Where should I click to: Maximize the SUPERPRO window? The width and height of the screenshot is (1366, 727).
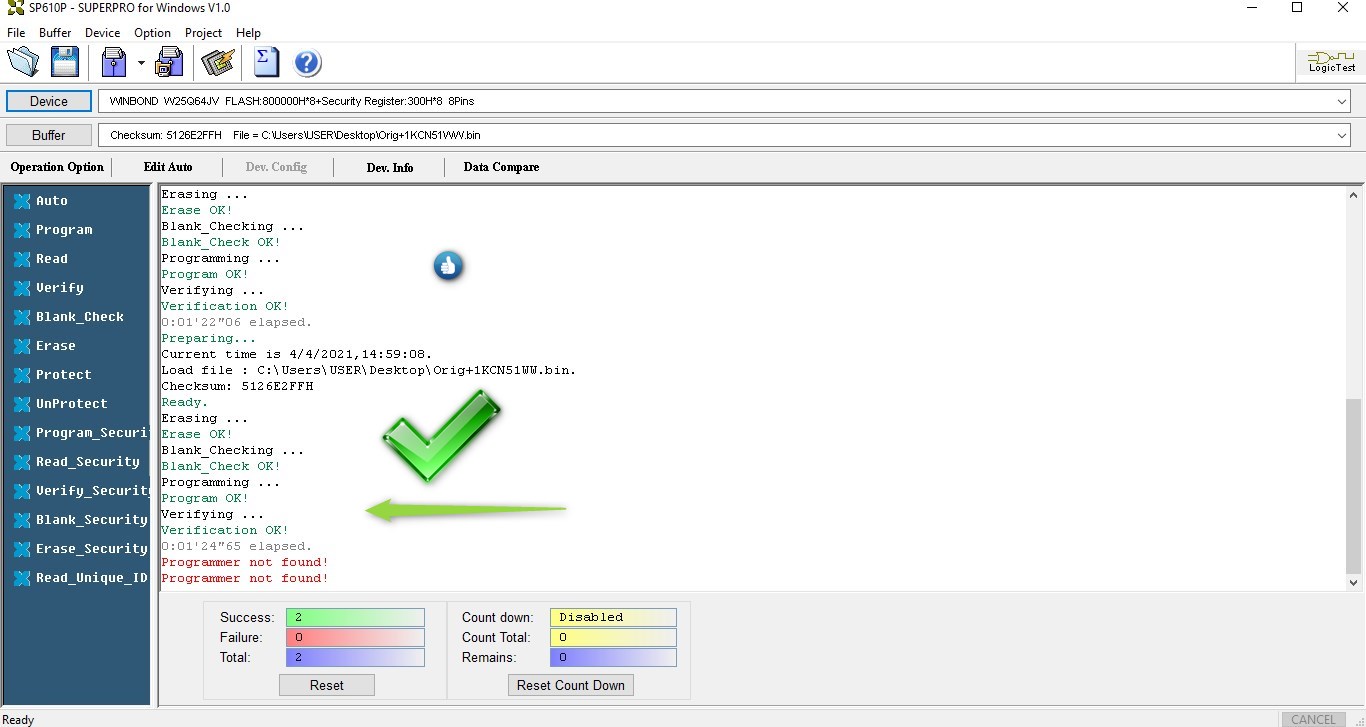(x=1297, y=8)
